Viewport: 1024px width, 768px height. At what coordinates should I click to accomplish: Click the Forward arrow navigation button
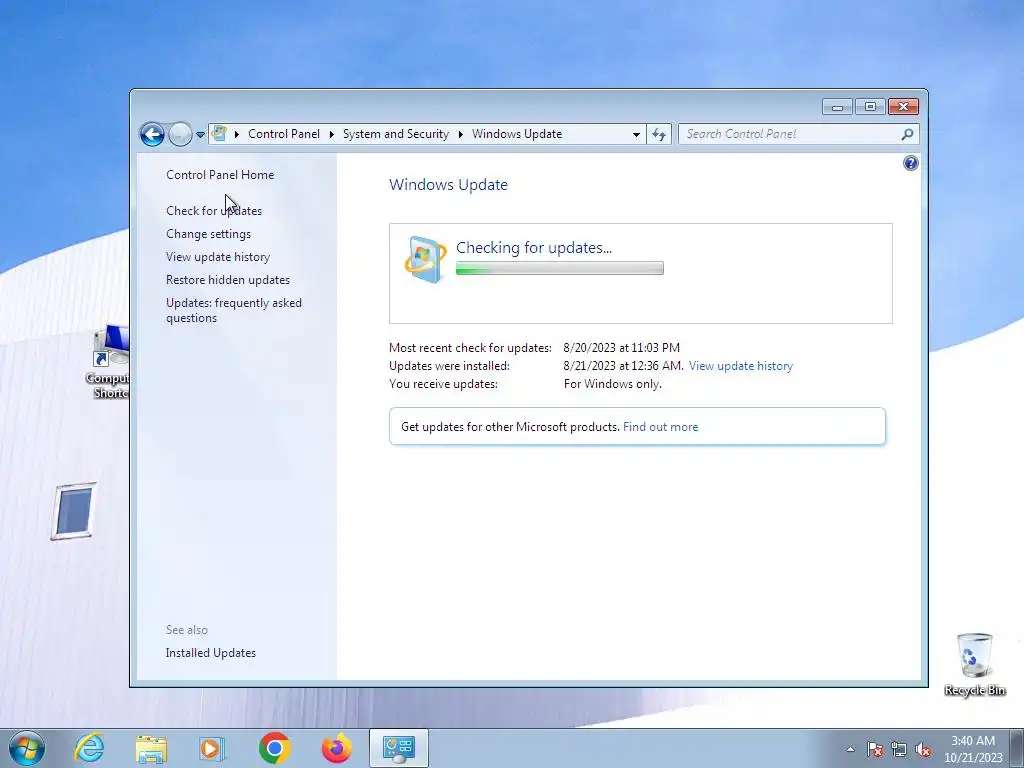180,135
